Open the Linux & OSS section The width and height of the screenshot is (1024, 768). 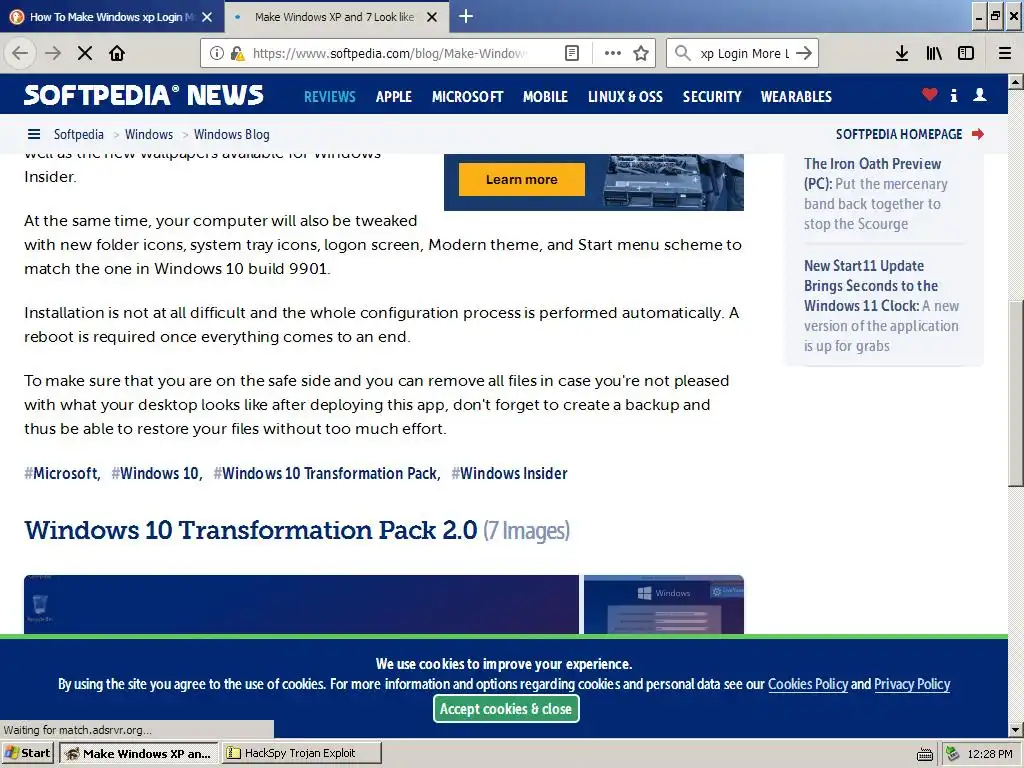(626, 97)
